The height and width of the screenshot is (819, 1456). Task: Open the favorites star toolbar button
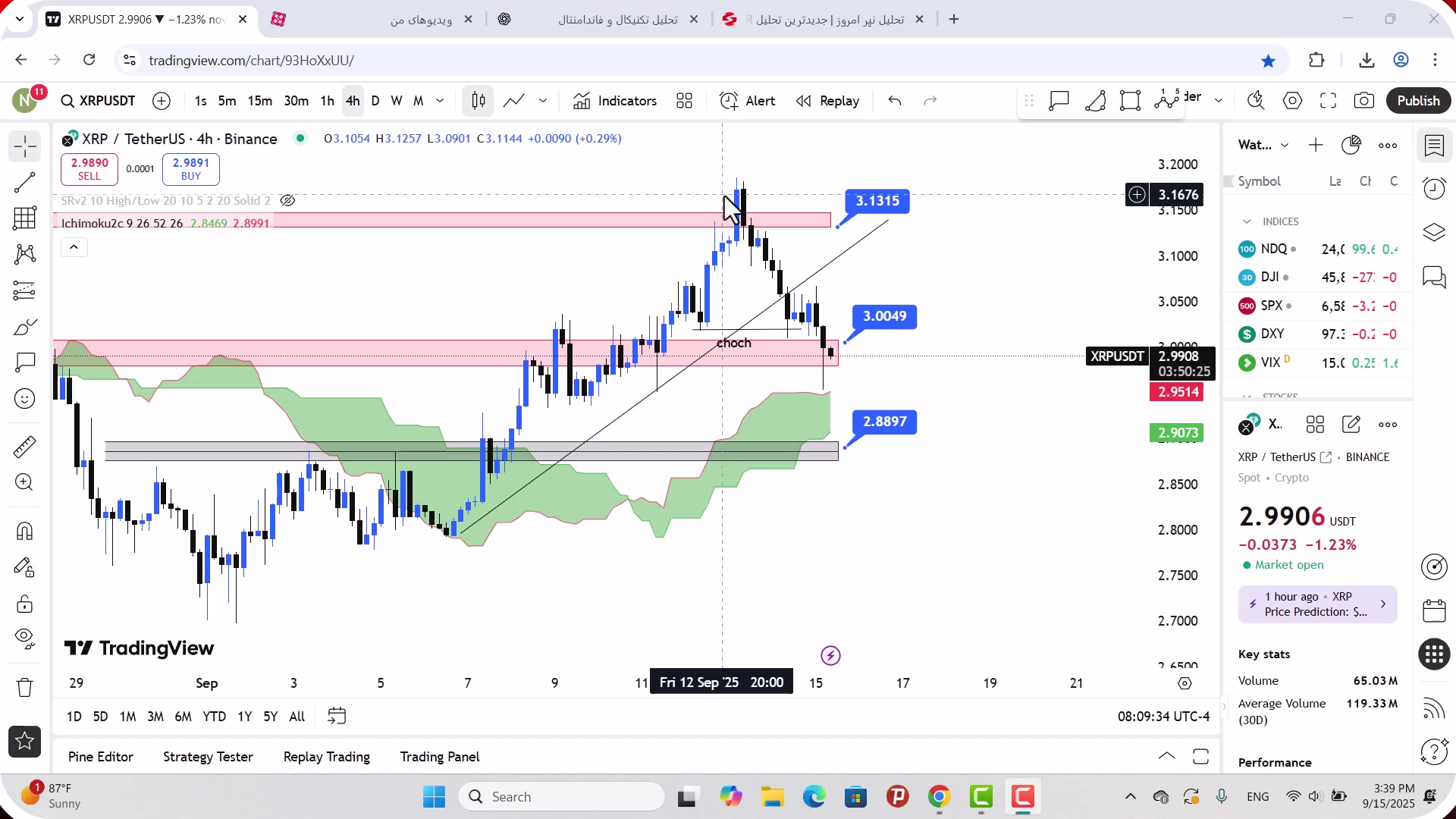click(x=24, y=742)
